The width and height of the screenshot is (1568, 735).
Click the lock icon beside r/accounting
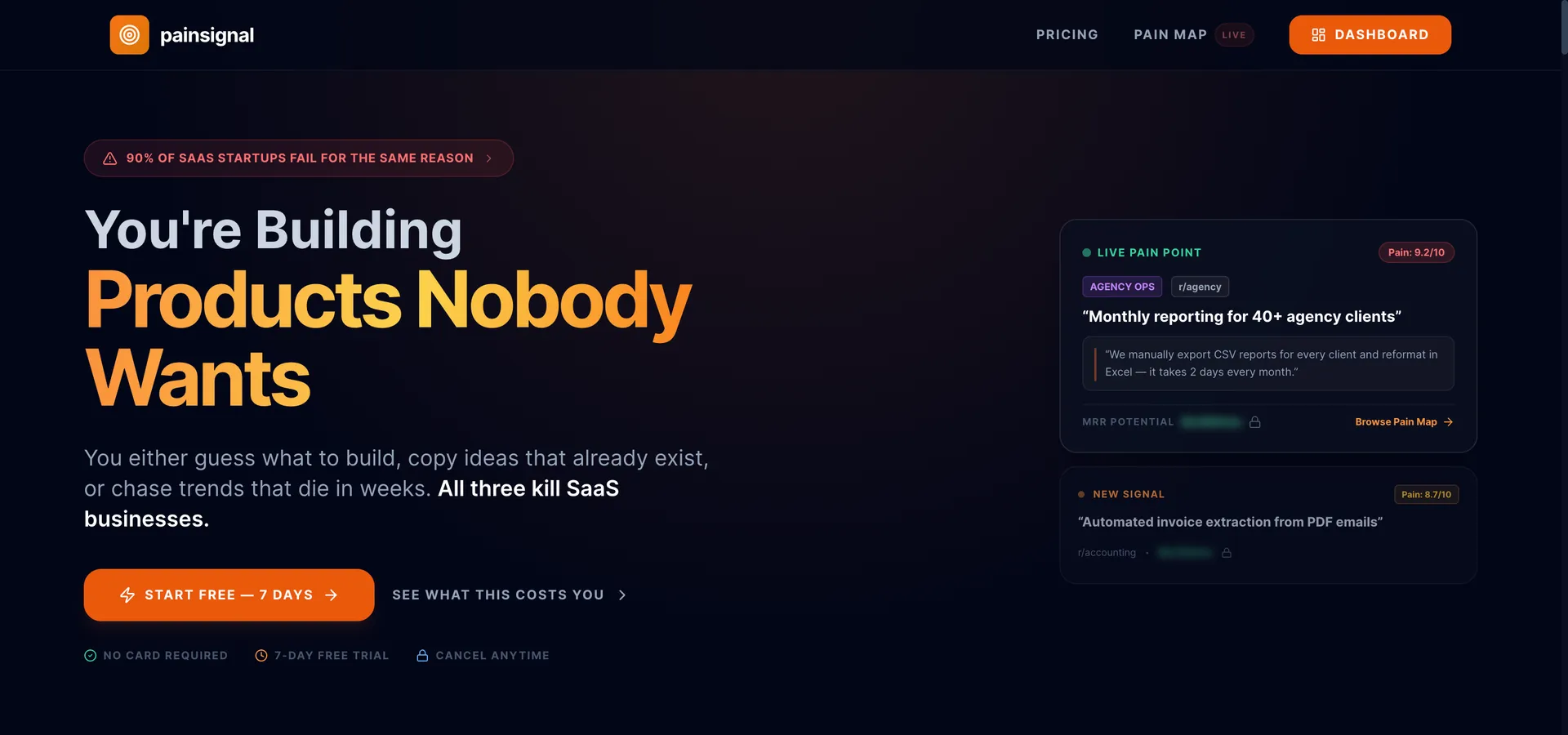coord(1227,553)
